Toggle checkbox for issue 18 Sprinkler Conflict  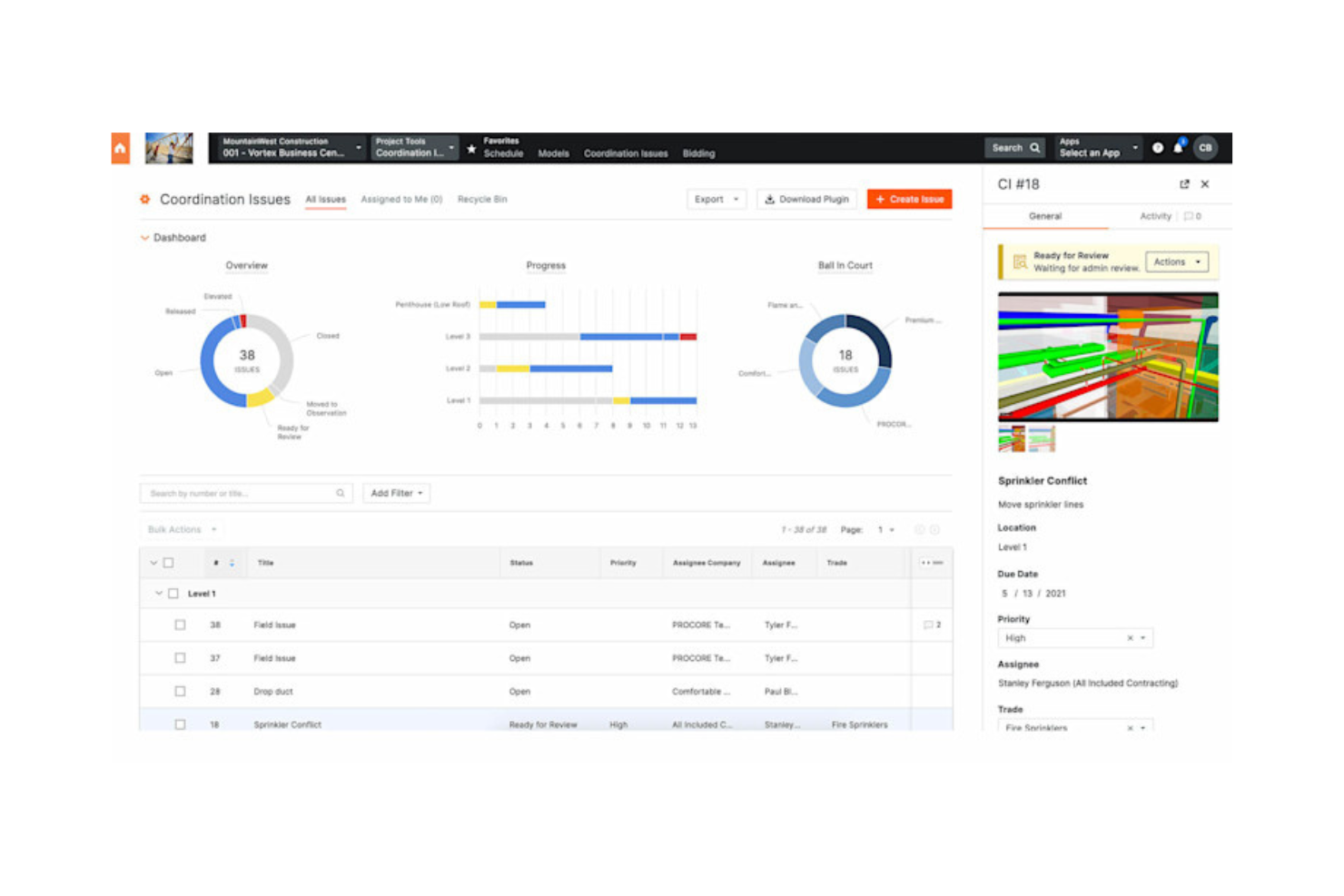click(180, 724)
